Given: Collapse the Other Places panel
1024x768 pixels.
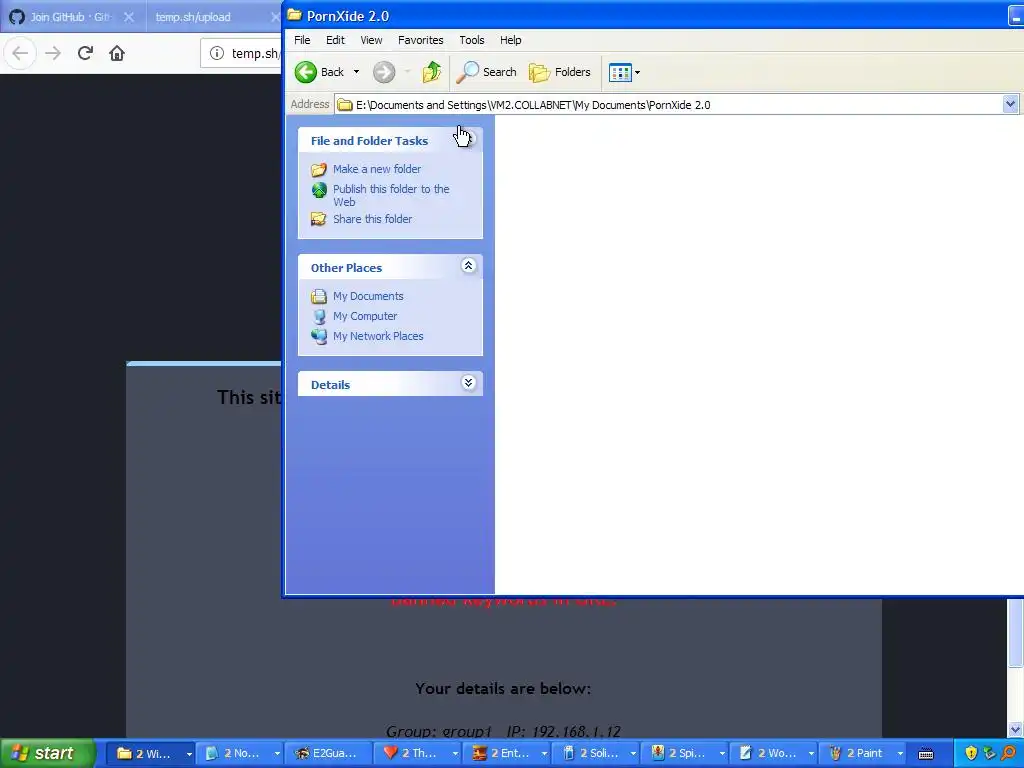Looking at the screenshot, I should click(x=468, y=266).
